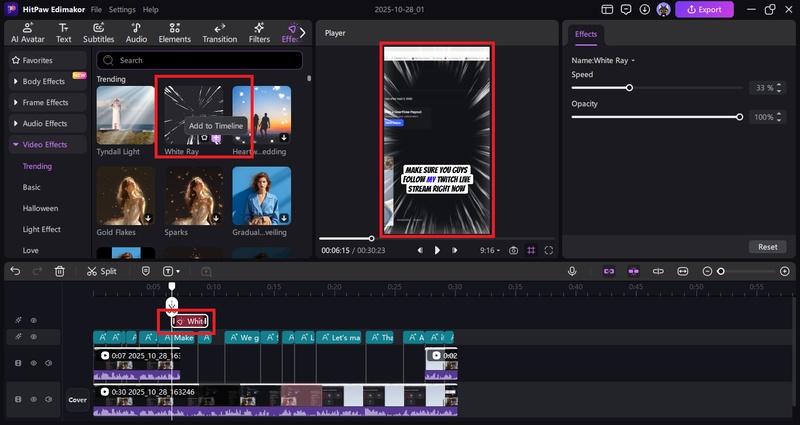This screenshot has height=425, width=800.
Task: Step forward one frame in player
Action: pyautogui.click(x=454, y=251)
